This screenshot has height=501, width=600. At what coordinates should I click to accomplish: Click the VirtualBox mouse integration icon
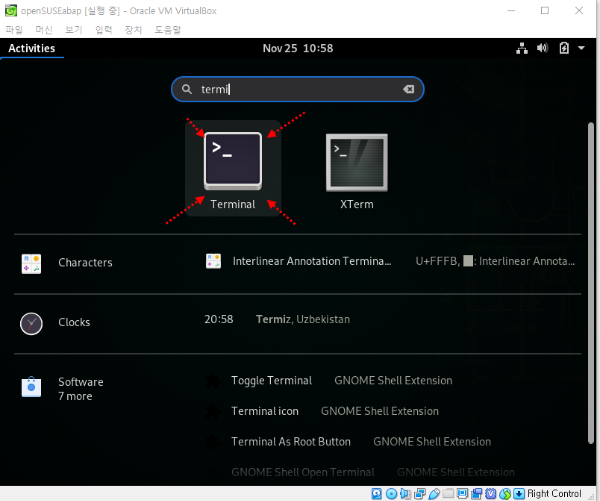pyautogui.click(x=505, y=494)
